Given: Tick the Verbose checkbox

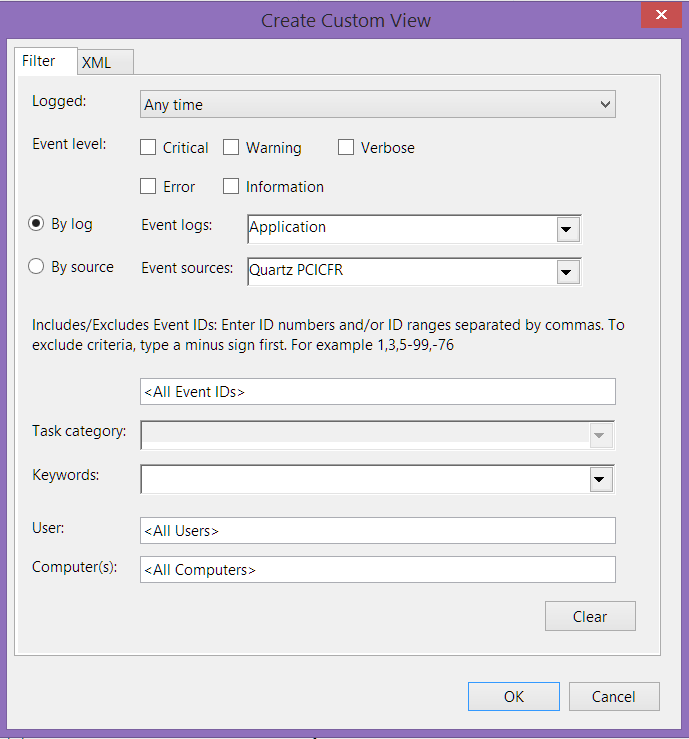Looking at the screenshot, I should 346,148.
